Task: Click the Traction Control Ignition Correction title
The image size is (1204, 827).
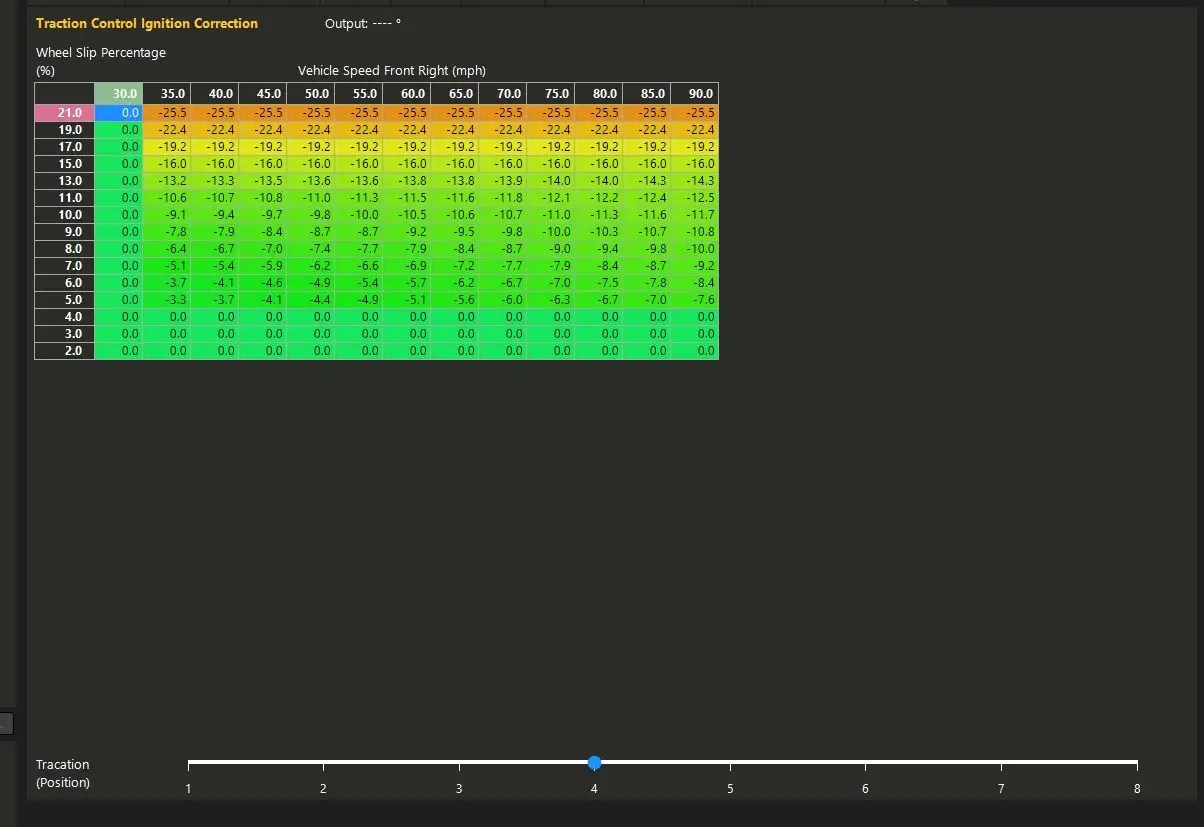Action: (x=147, y=23)
